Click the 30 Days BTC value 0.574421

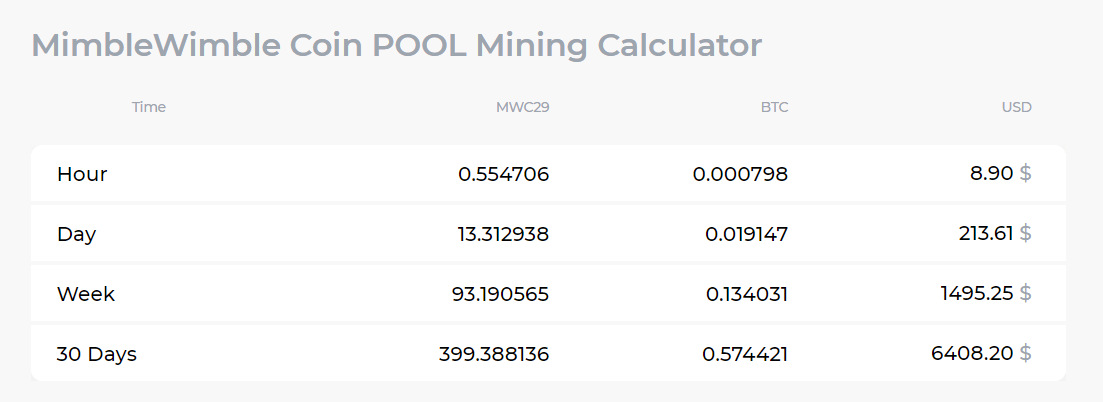pyautogui.click(x=745, y=354)
